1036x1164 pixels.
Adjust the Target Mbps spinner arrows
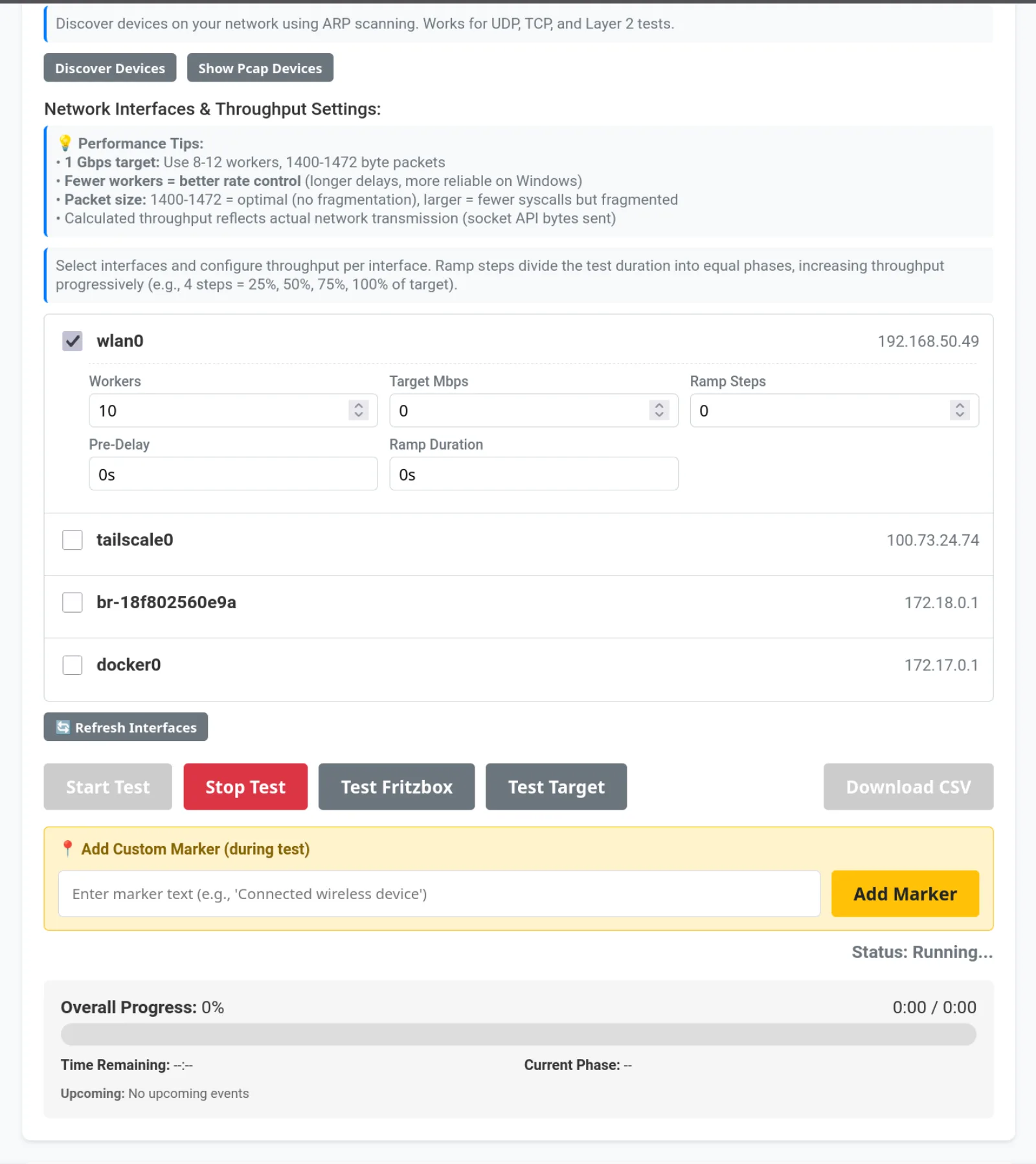[659, 410]
